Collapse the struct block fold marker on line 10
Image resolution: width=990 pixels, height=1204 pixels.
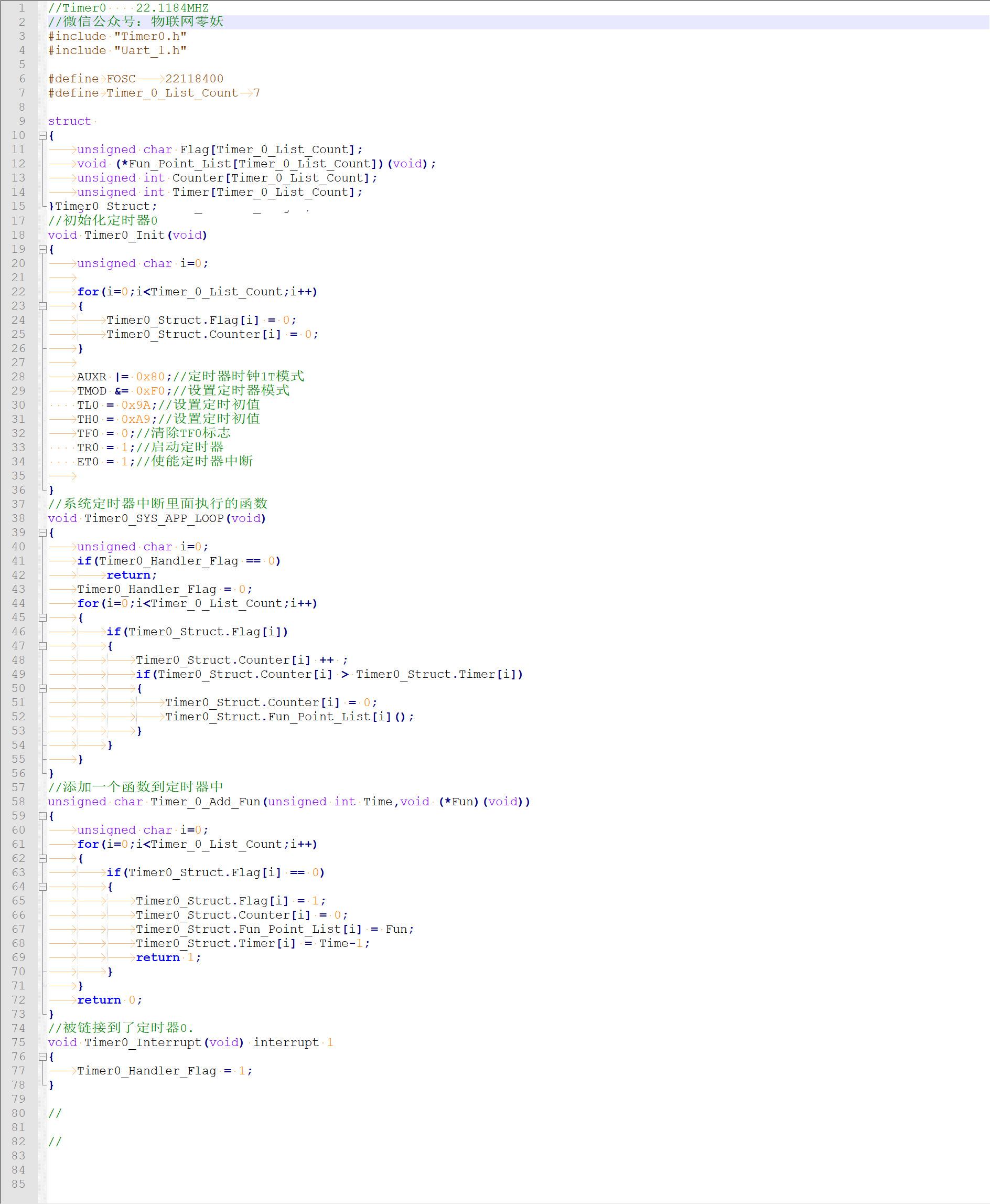pyautogui.click(x=42, y=135)
